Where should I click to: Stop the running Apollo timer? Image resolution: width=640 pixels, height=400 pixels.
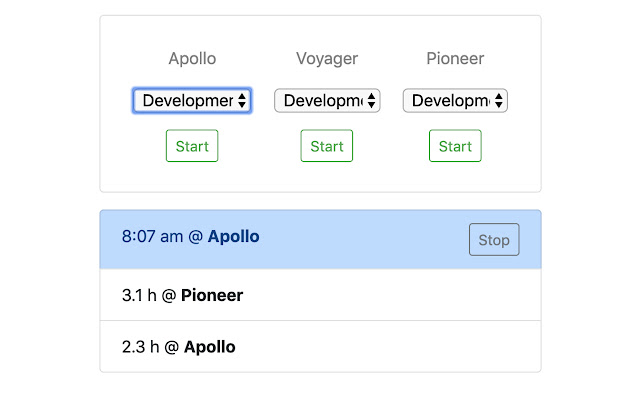coord(494,240)
